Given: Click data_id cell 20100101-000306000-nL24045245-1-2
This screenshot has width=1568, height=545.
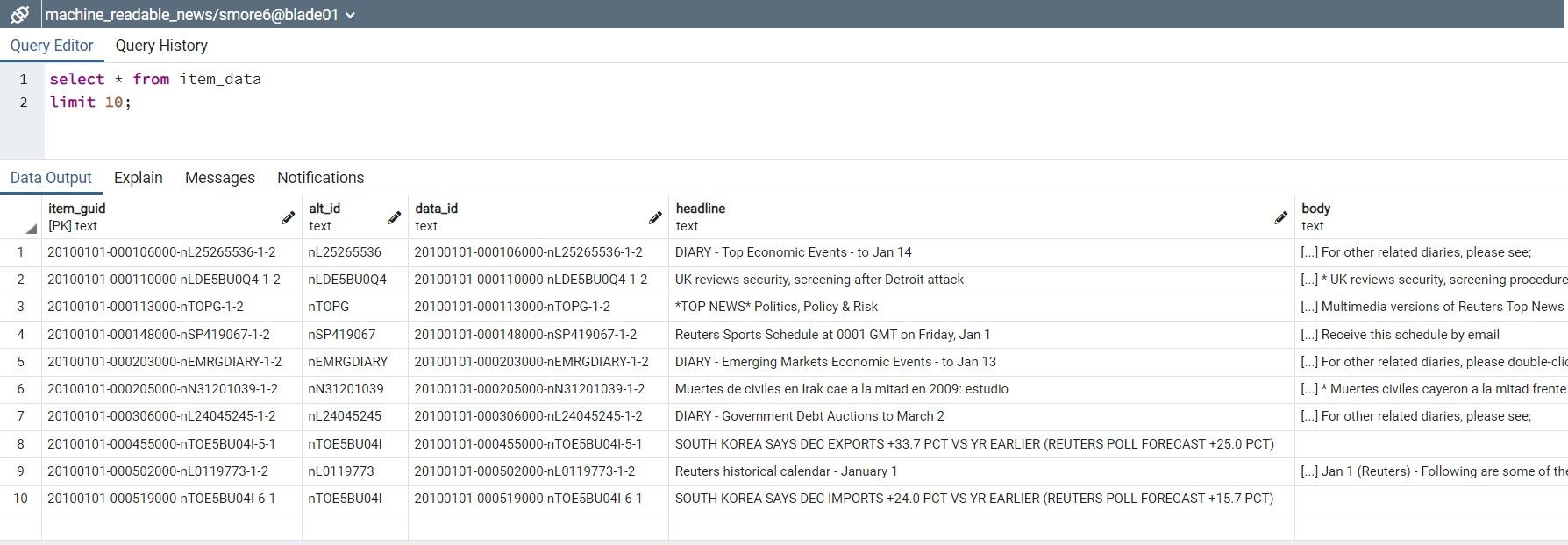Looking at the screenshot, I should (x=538, y=416).
